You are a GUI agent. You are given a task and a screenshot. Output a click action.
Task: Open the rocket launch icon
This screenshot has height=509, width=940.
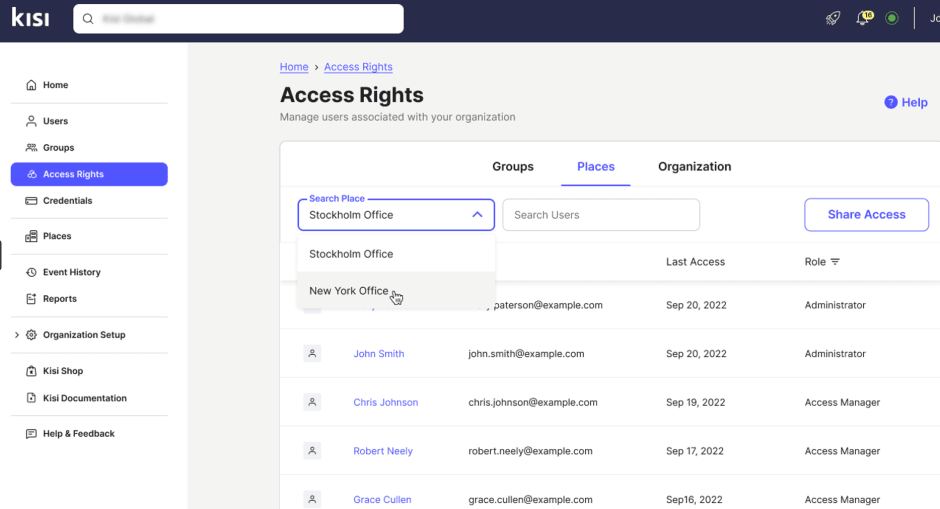pyautogui.click(x=833, y=18)
